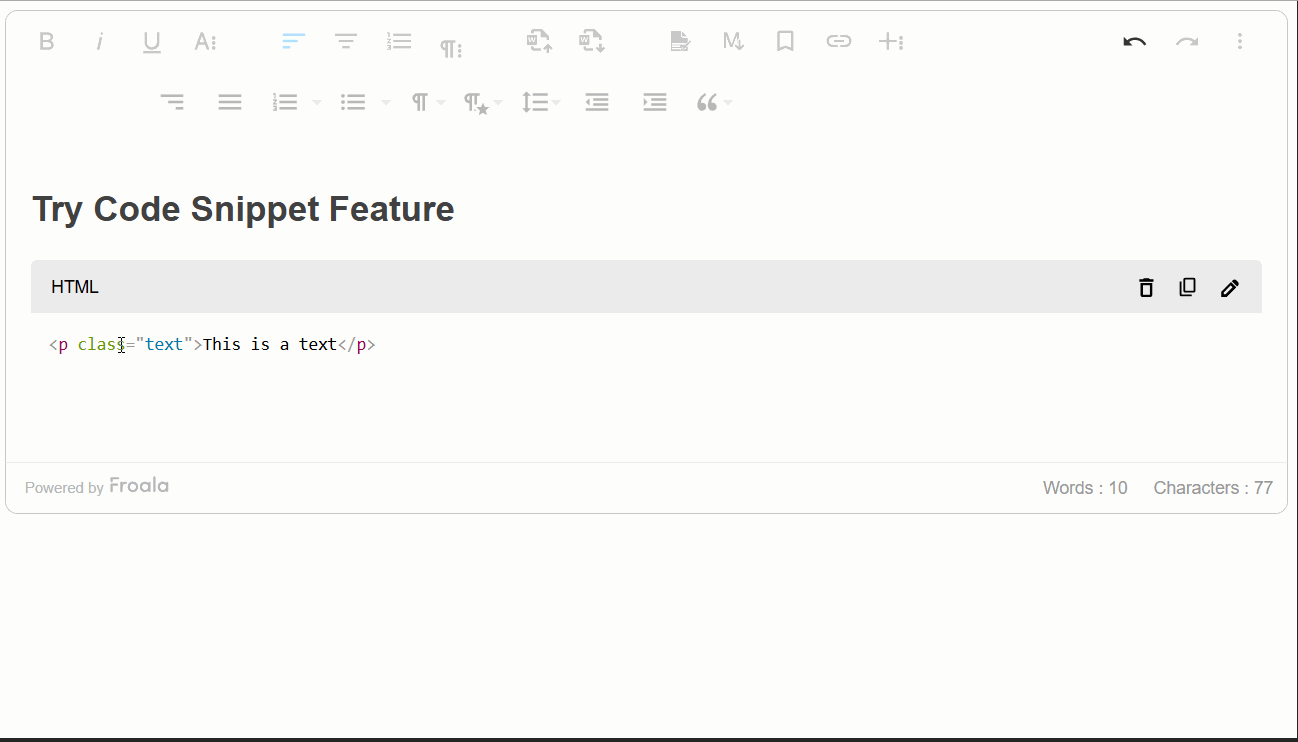
Task: Apply italic formatting
Action: tap(99, 41)
